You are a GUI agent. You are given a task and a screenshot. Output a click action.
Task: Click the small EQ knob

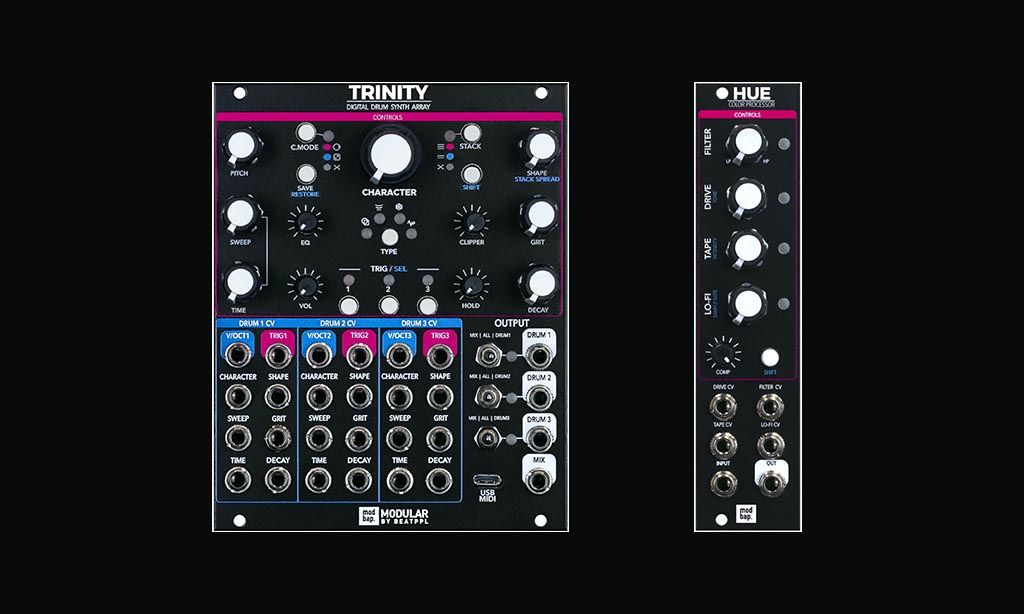pos(306,222)
